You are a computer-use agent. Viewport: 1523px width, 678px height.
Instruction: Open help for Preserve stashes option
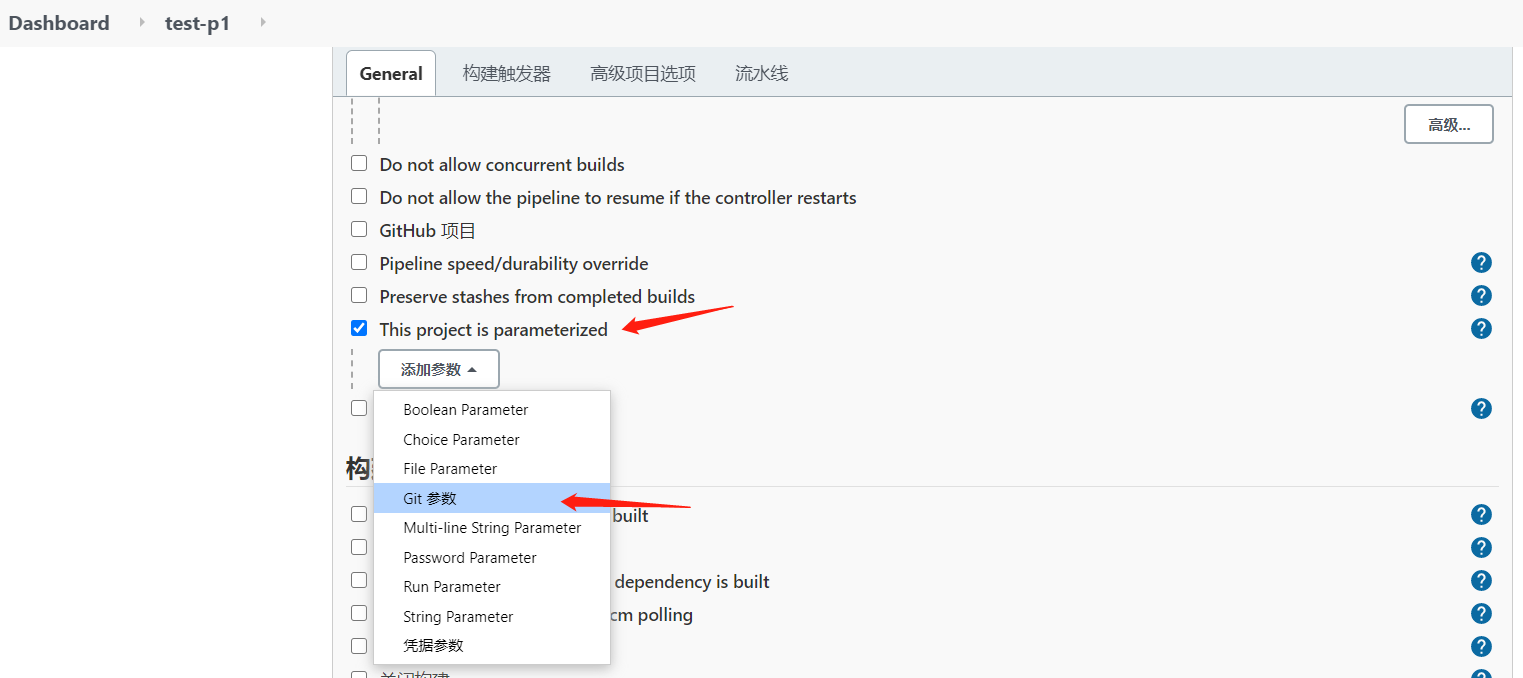(1481, 296)
